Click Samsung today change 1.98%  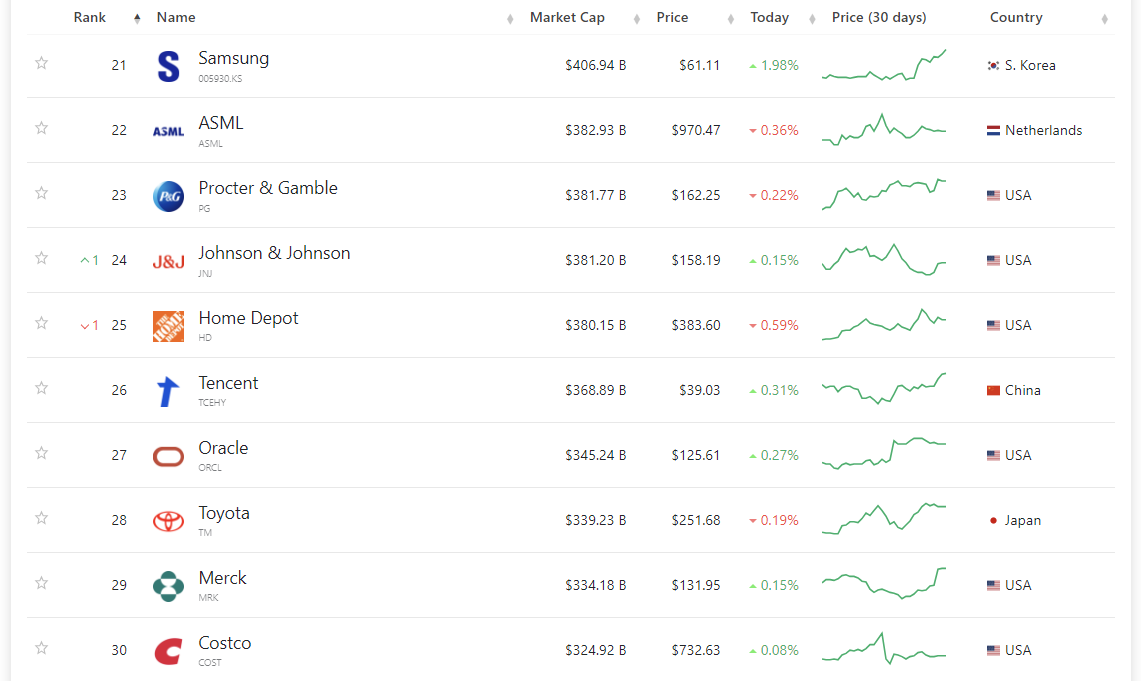point(774,65)
